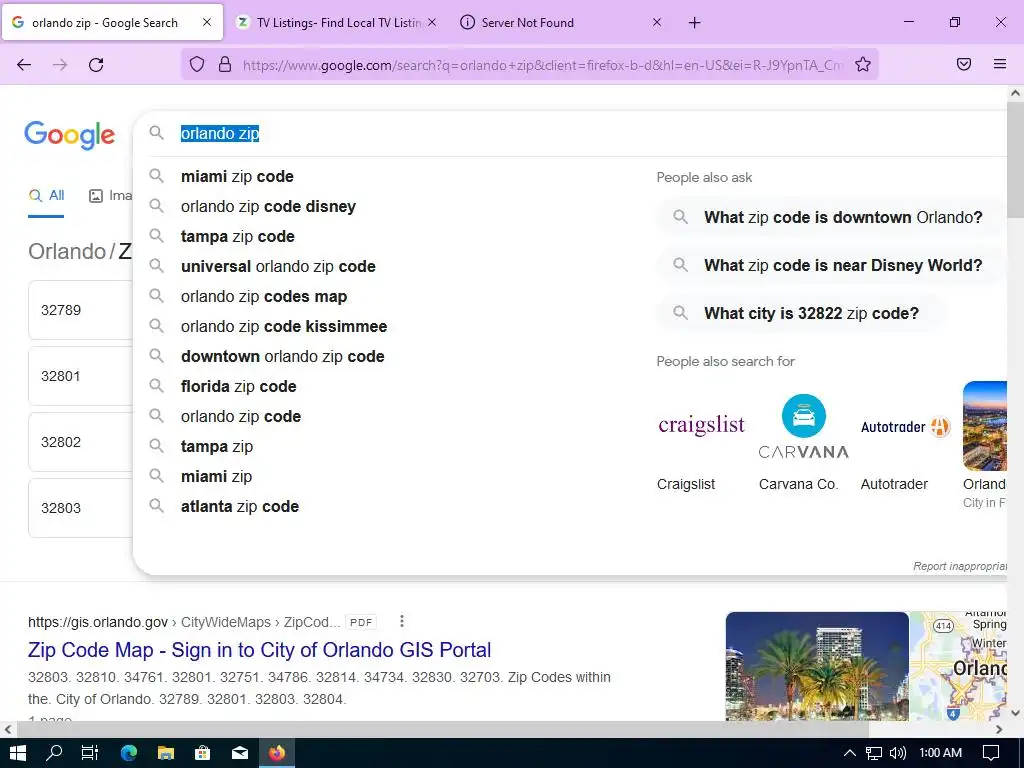Open Task View on the taskbar

click(x=89, y=753)
